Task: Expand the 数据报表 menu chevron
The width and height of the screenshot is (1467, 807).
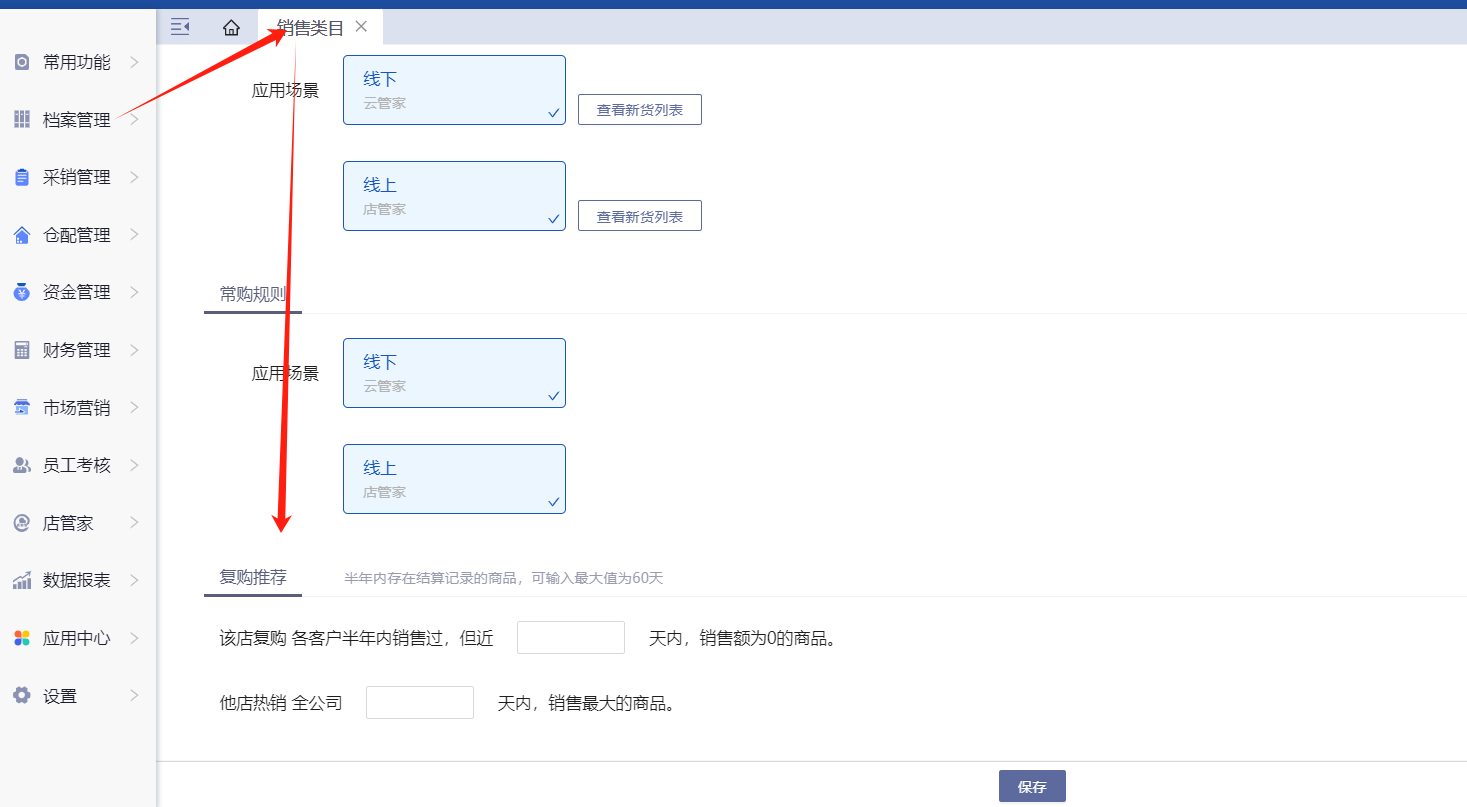Action: pos(134,580)
